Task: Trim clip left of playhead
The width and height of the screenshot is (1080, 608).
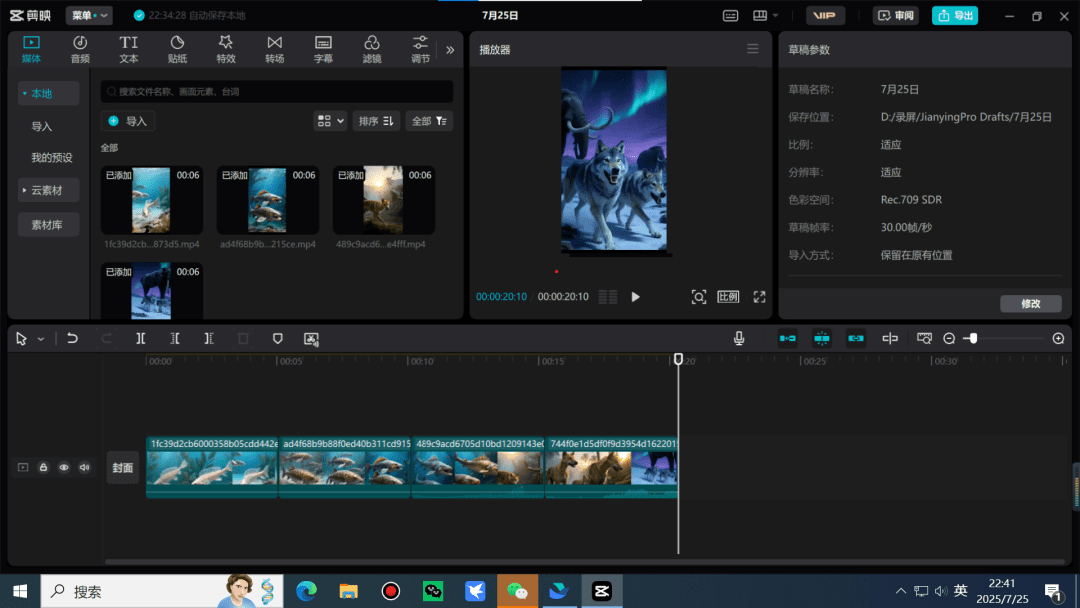Action: (x=175, y=338)
